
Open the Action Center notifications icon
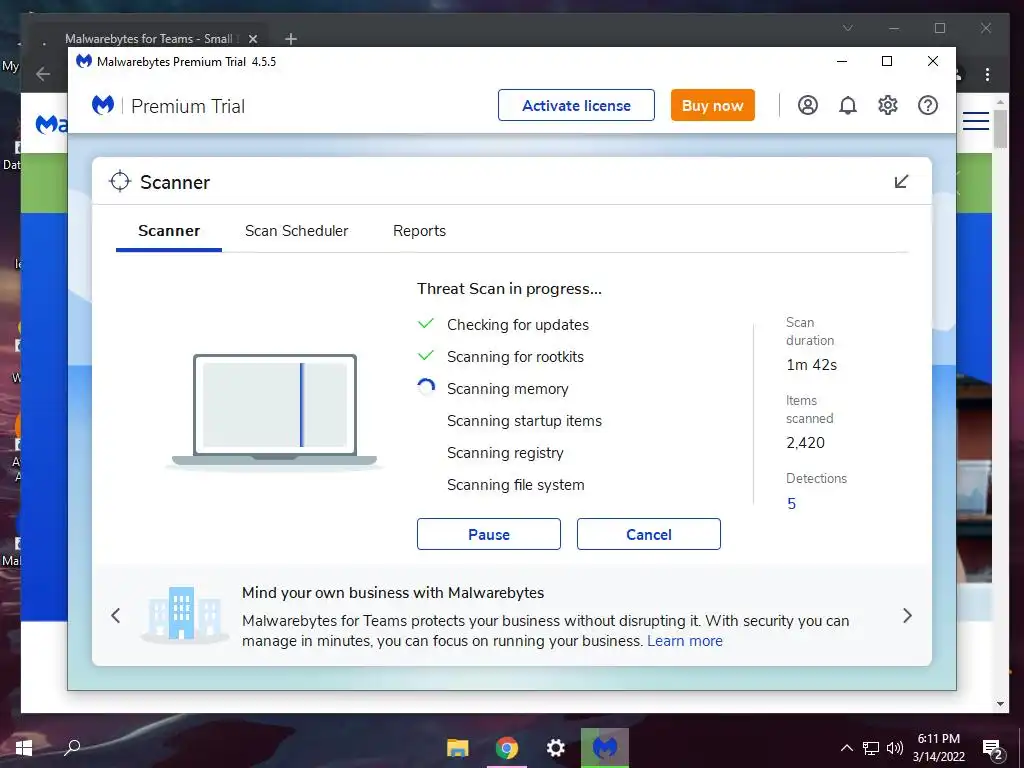click(x=993, y=749)
